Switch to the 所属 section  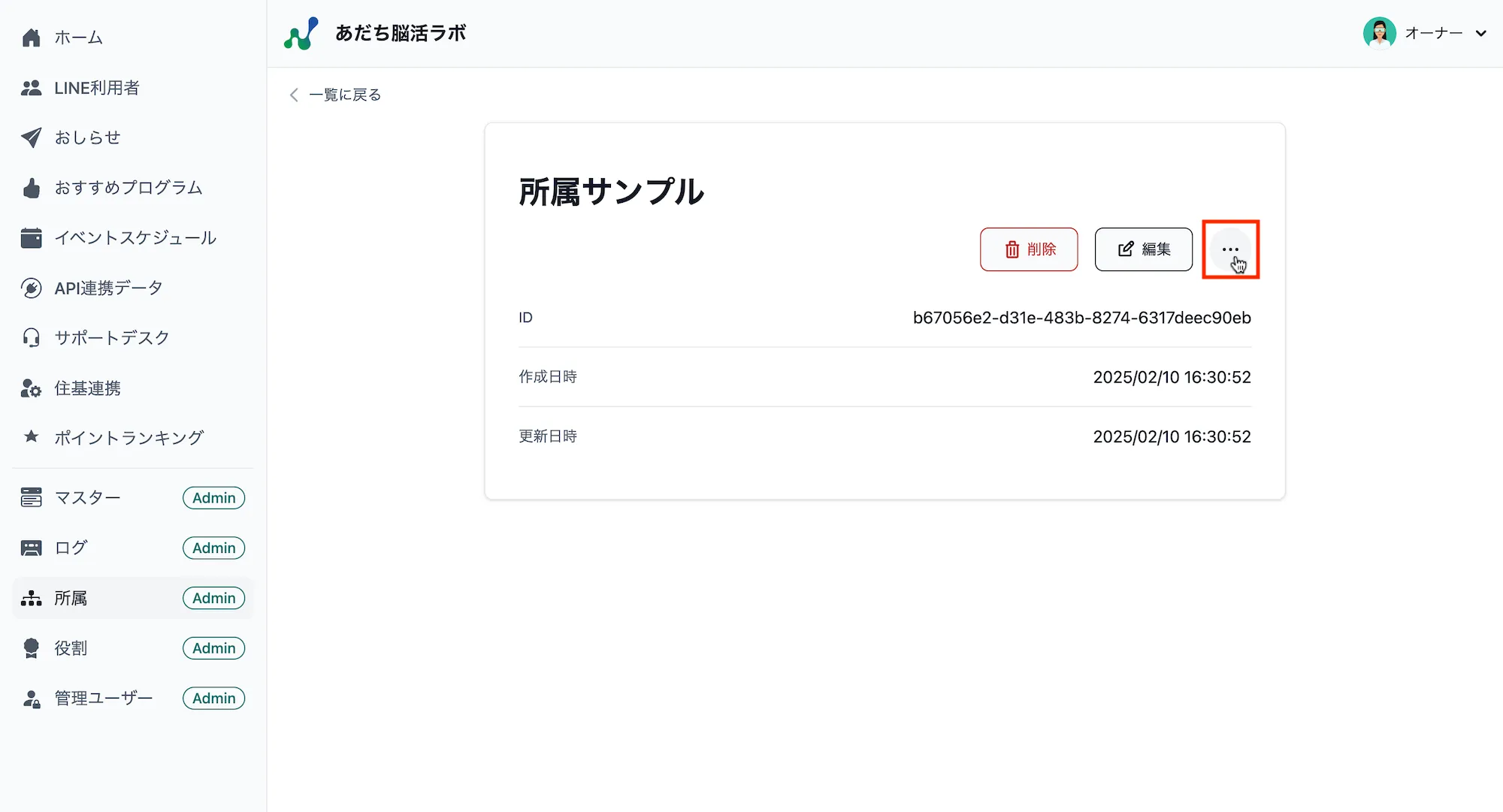[70, 597]
